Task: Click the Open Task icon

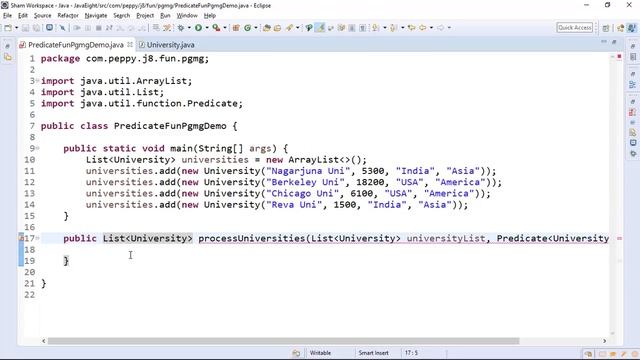Action: tap(278, 28)
